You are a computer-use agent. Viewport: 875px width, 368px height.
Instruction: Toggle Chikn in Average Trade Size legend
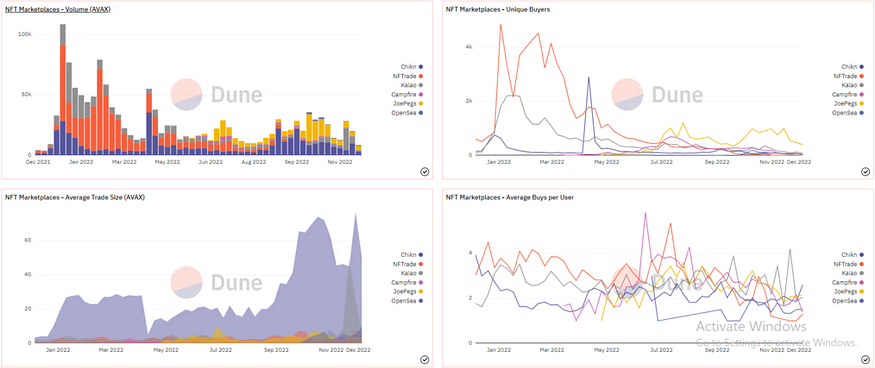[x=412, y=254]
